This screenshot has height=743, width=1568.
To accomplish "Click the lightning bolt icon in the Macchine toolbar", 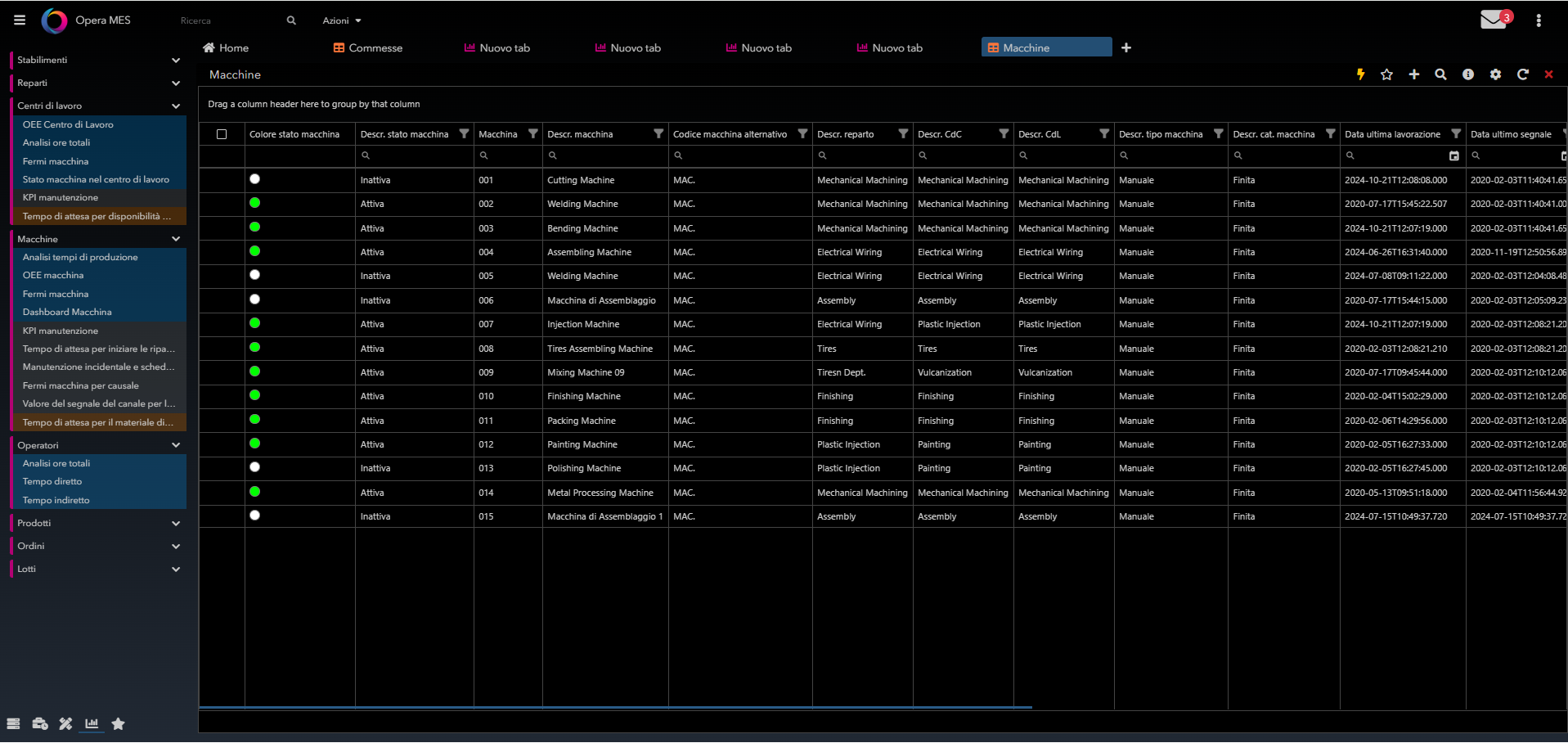I will pyautogui.click(x=1360, y=74).
